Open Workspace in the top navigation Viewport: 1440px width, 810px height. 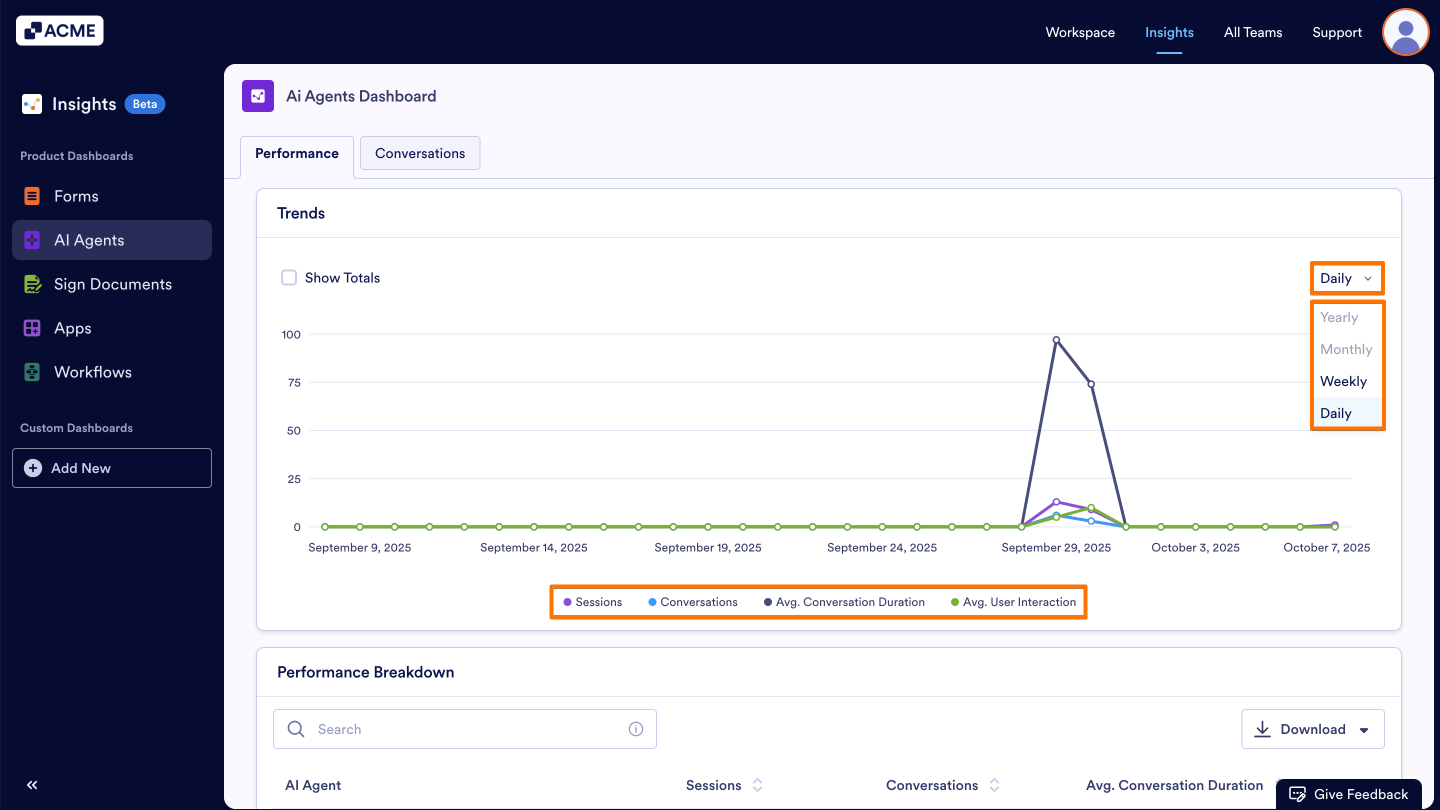click(1080, 32)
